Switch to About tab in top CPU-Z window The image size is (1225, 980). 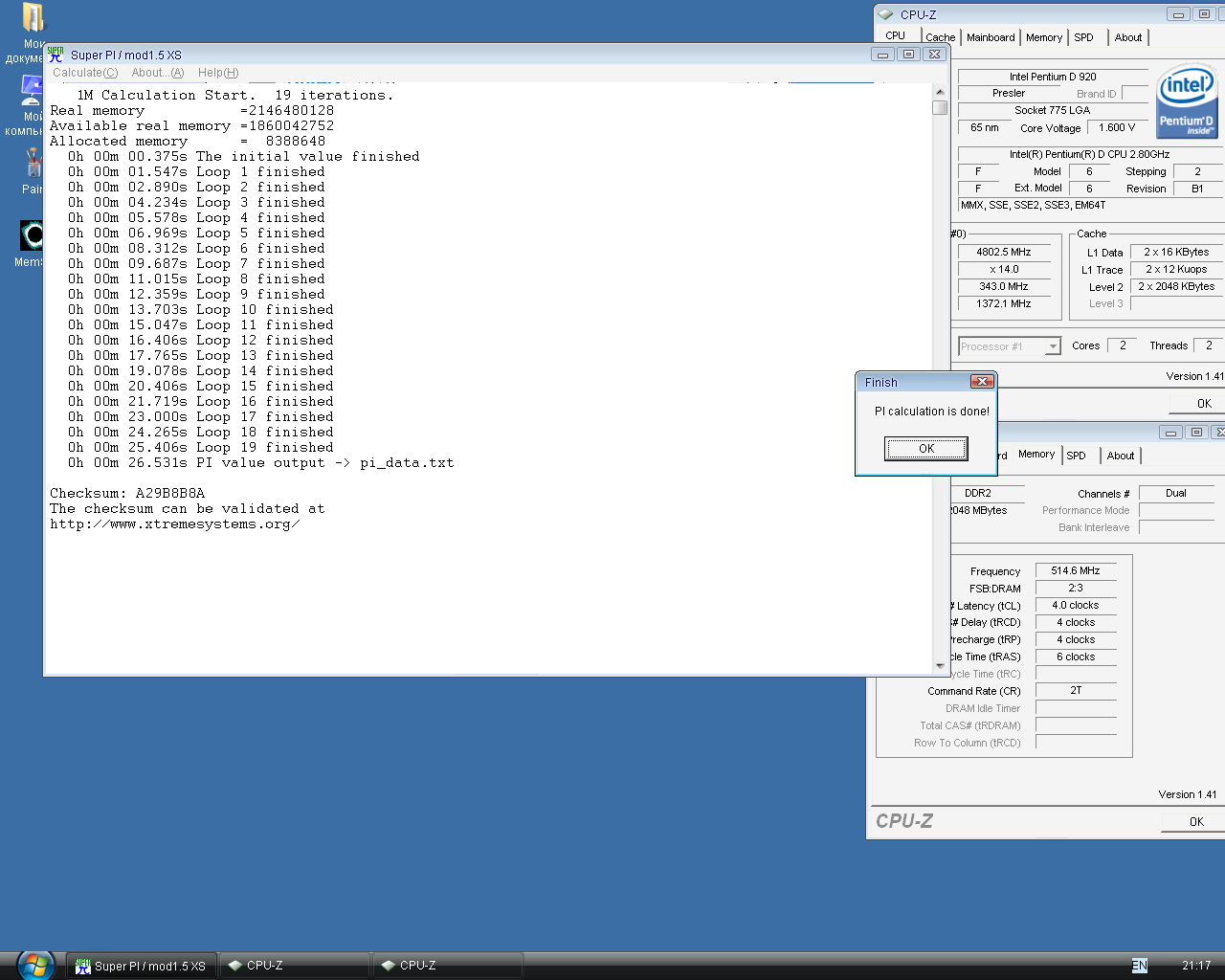click(1128, 37)
